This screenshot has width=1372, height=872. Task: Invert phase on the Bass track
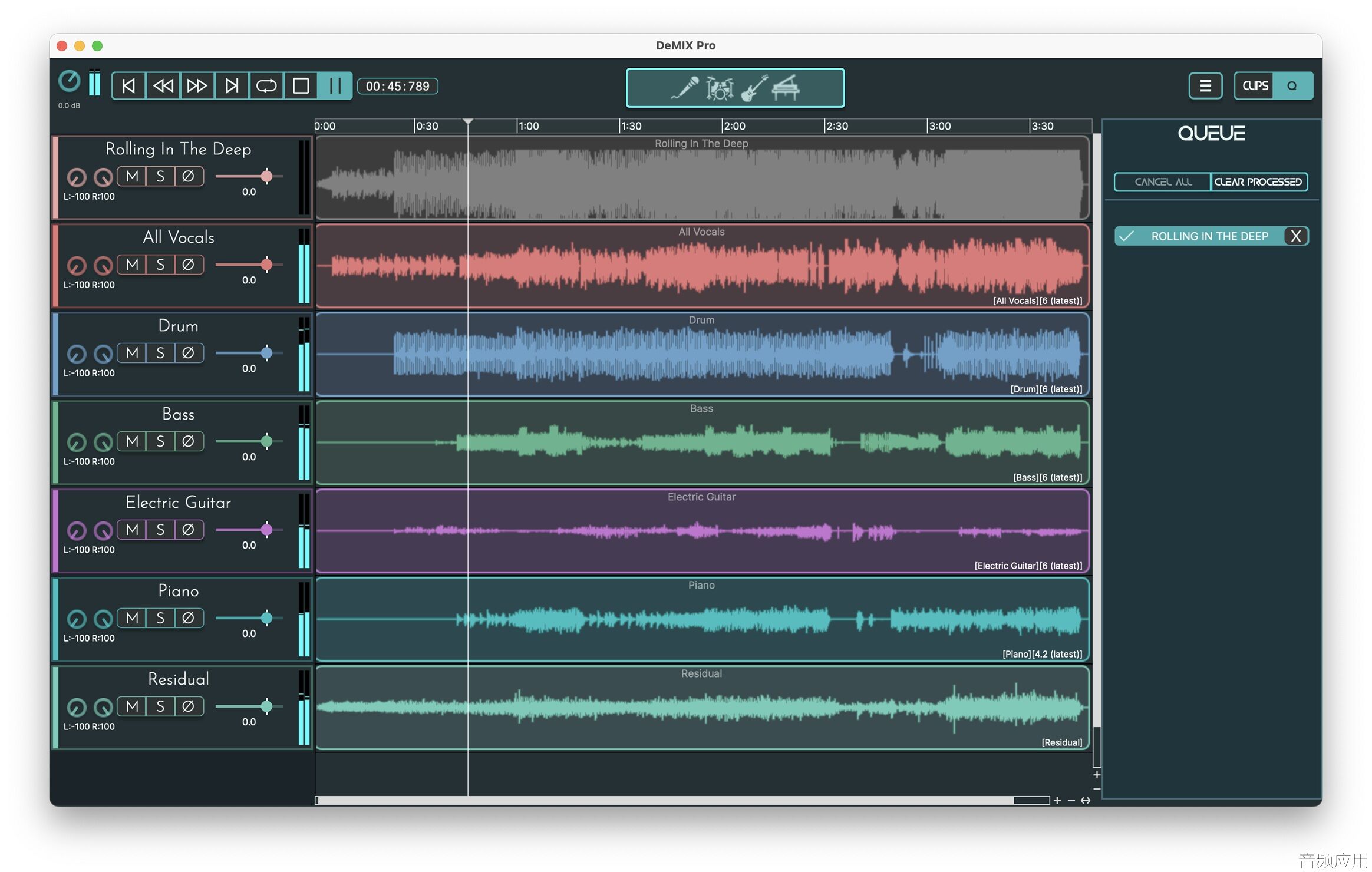189,441
